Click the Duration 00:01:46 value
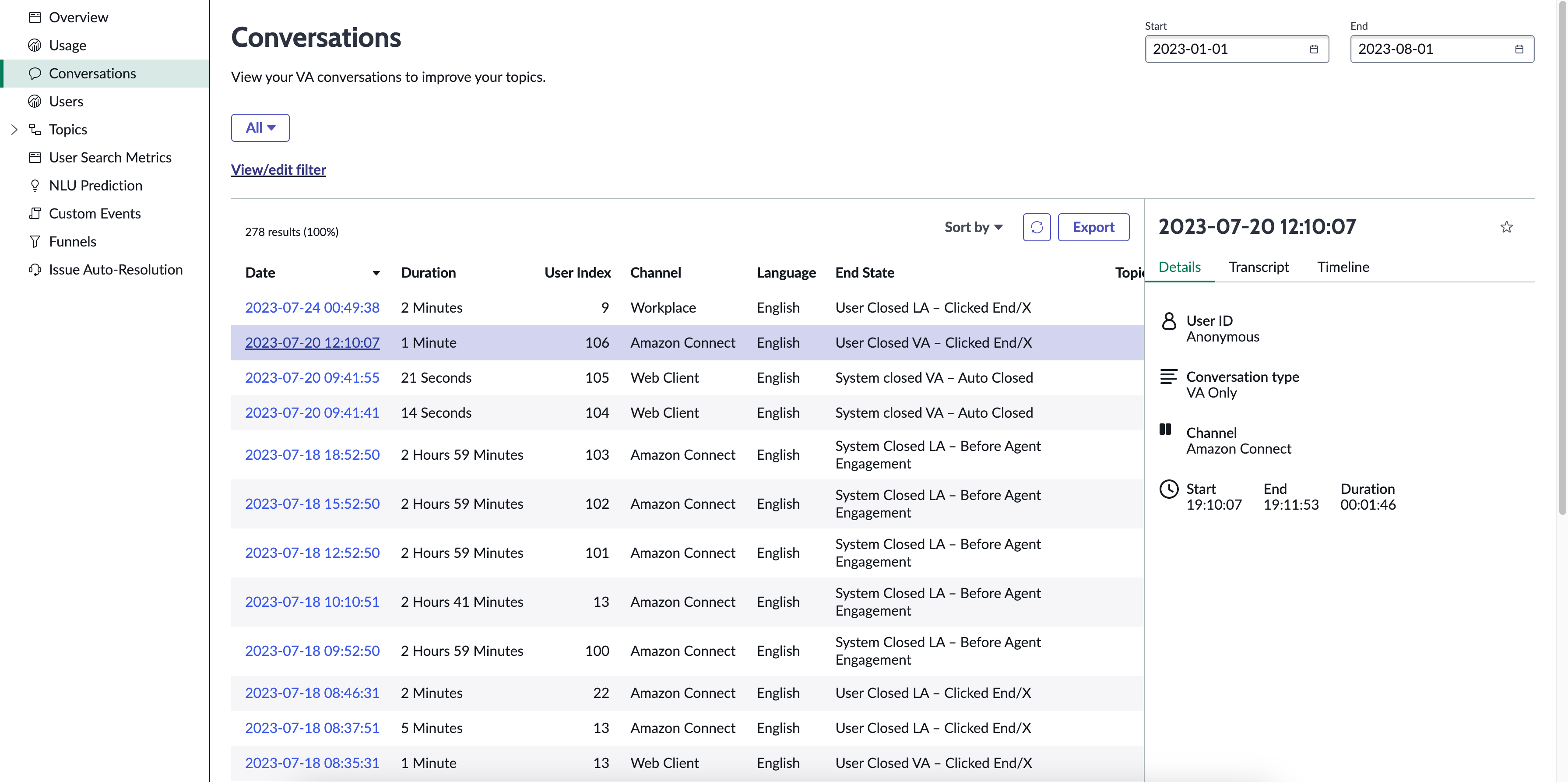Screen dimensions: 1568x782 1368,505
